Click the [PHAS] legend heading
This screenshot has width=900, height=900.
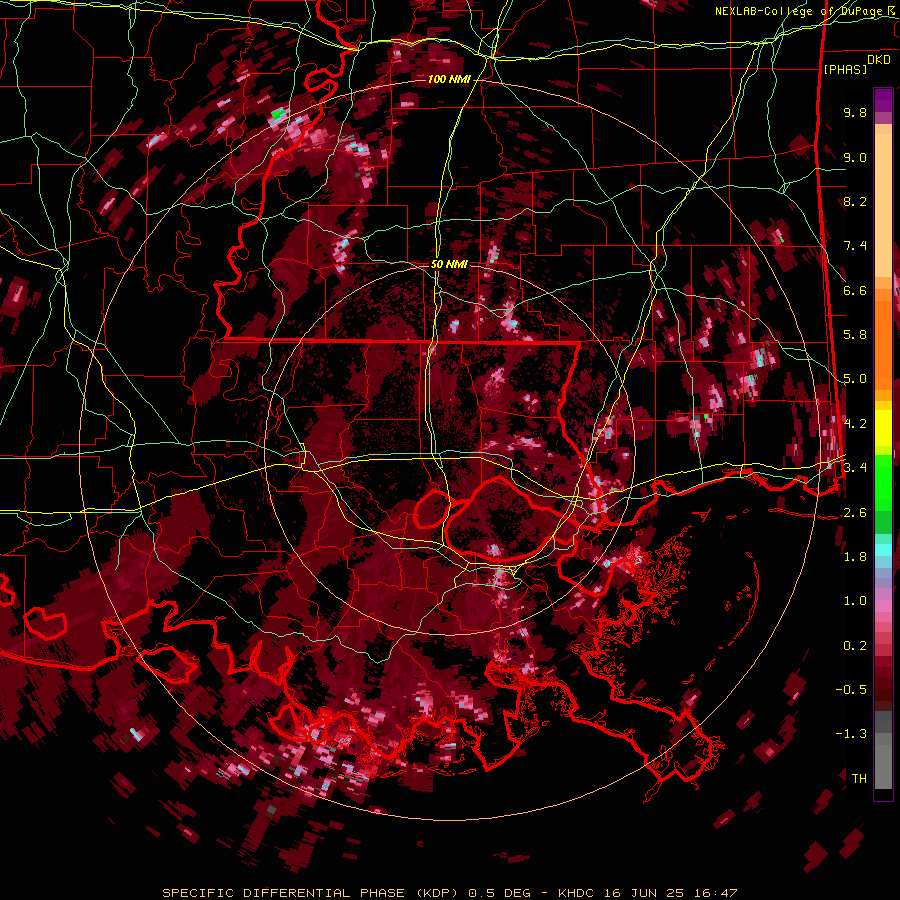845,69
